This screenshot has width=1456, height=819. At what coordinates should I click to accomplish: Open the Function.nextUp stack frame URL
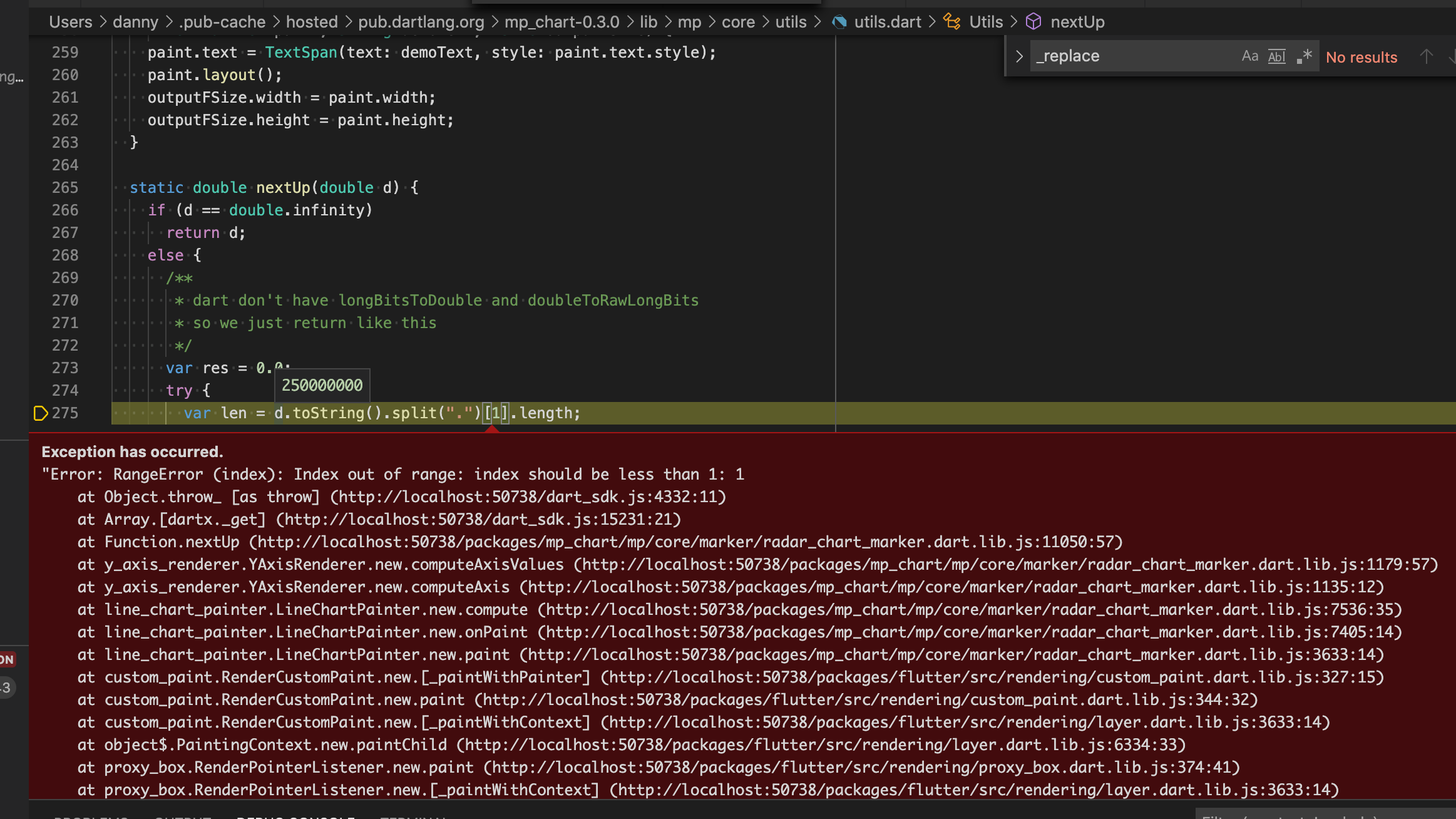686,542
